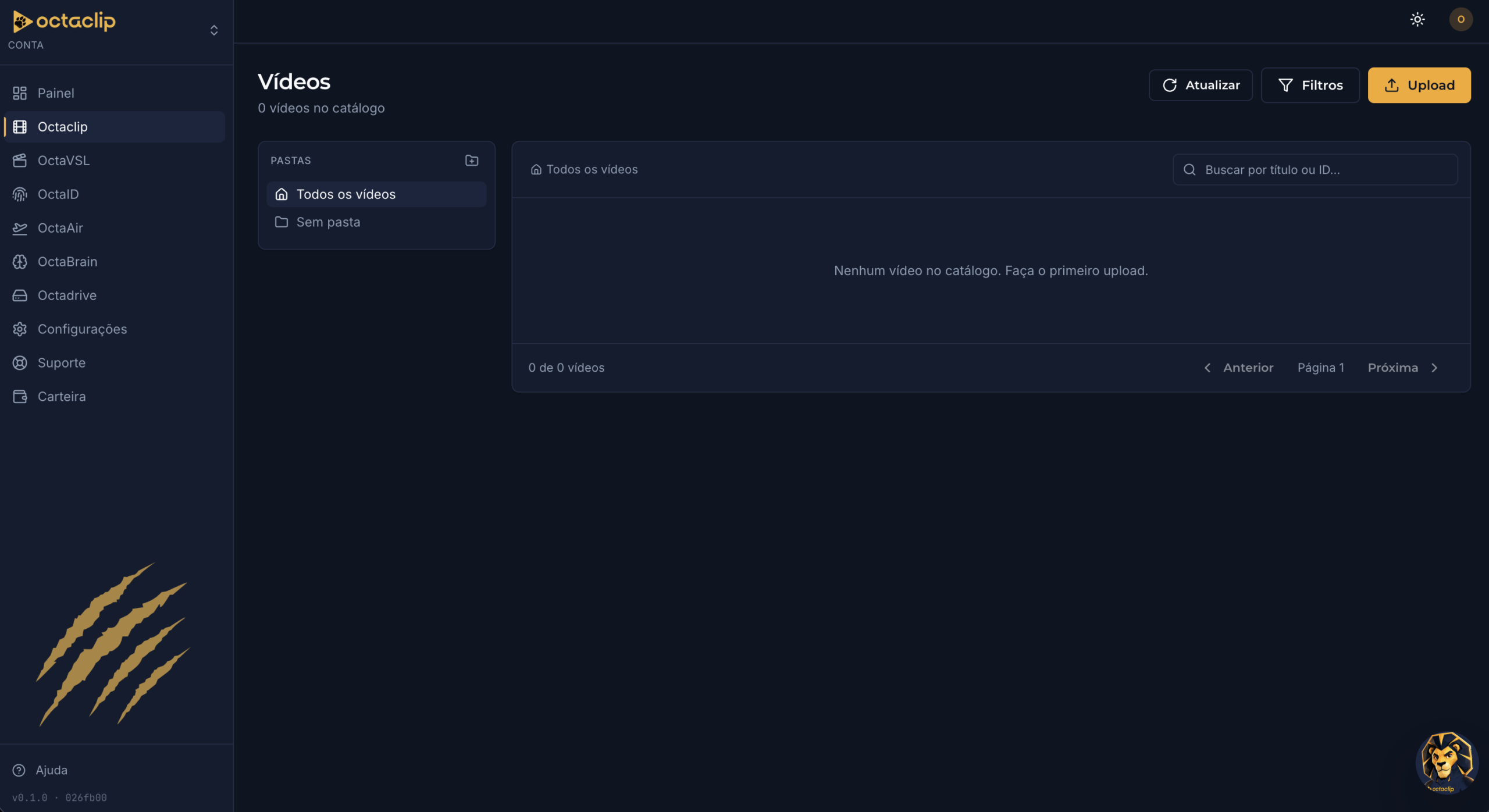This screenshot has height=812, width=1489.
Task: Open the Carteira wallet page
Action: coord(114,397)
